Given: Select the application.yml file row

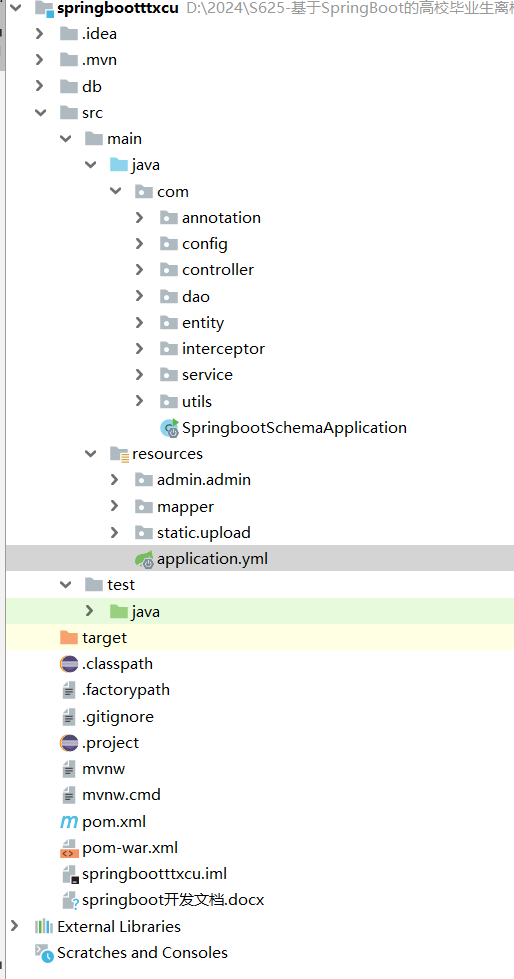Looking at the screenshot, I should point(260,559).
